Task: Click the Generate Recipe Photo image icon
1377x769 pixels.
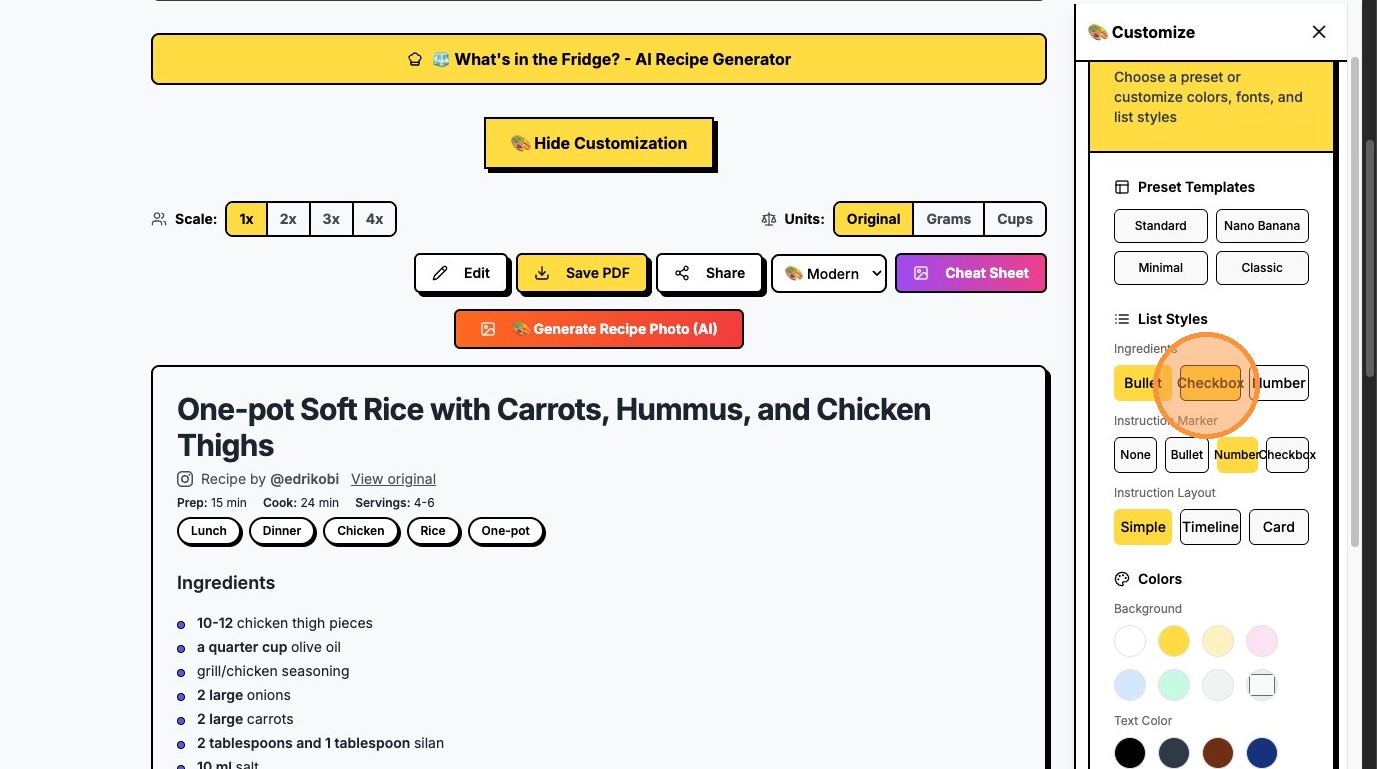Action: coord(488,329)
